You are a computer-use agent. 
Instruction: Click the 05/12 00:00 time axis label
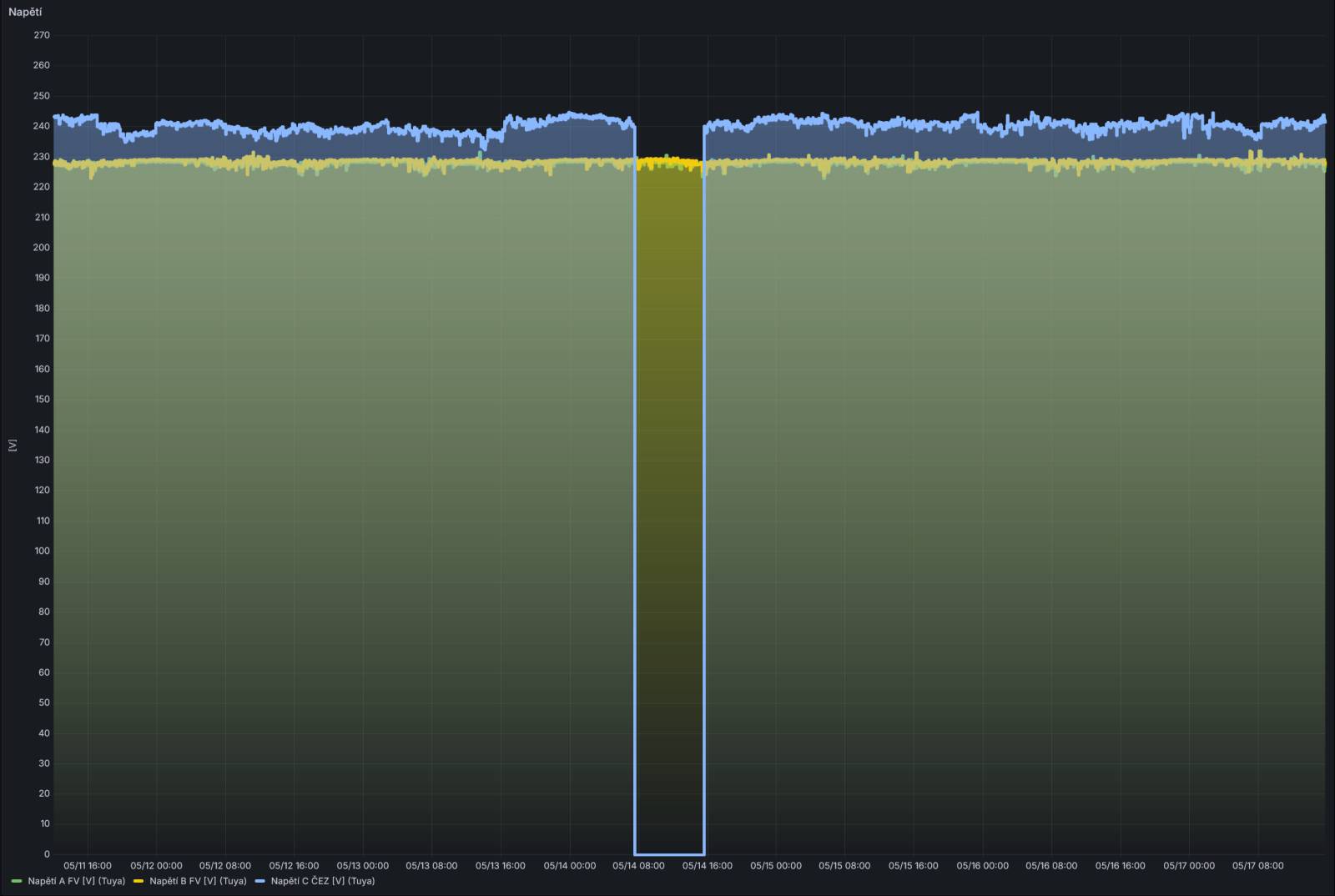[x=156, y=866]
